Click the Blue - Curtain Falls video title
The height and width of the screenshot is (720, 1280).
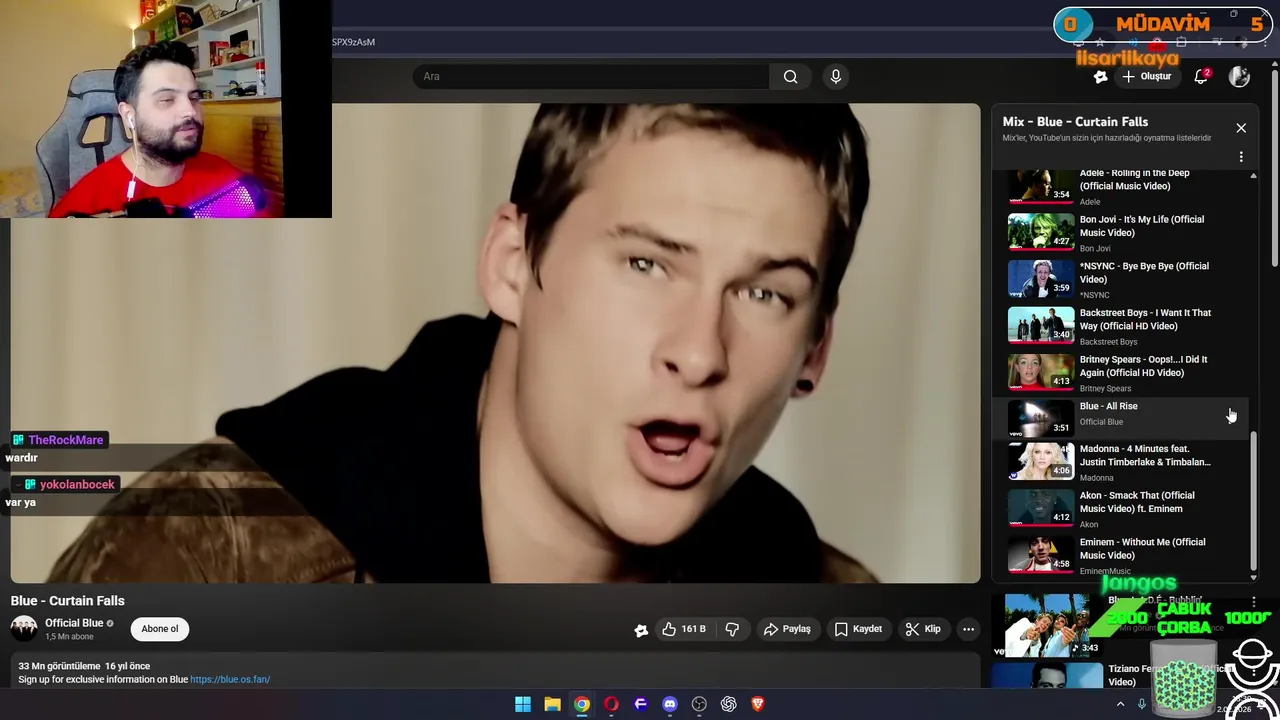(68, 601)
